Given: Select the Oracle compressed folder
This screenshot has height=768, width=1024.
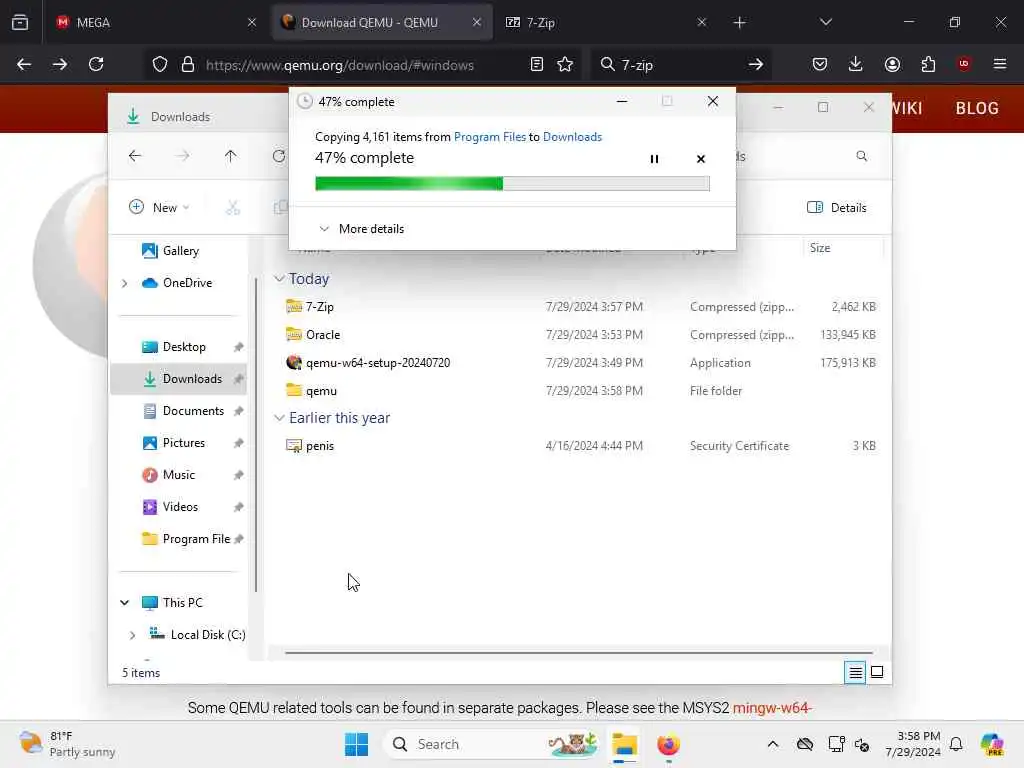Looking at the screenshot, I should pos(581,334).
